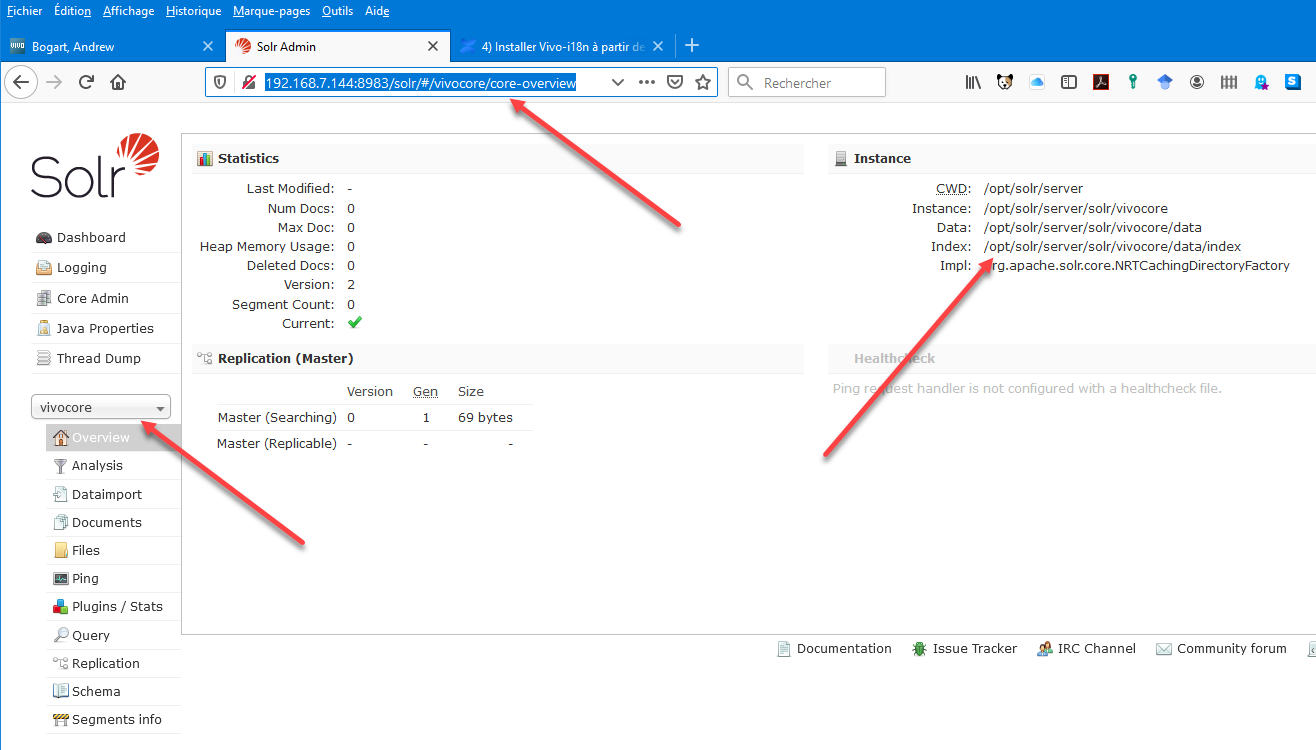Select the Overview home icon

pyautogui.click(x=61, y=438)
